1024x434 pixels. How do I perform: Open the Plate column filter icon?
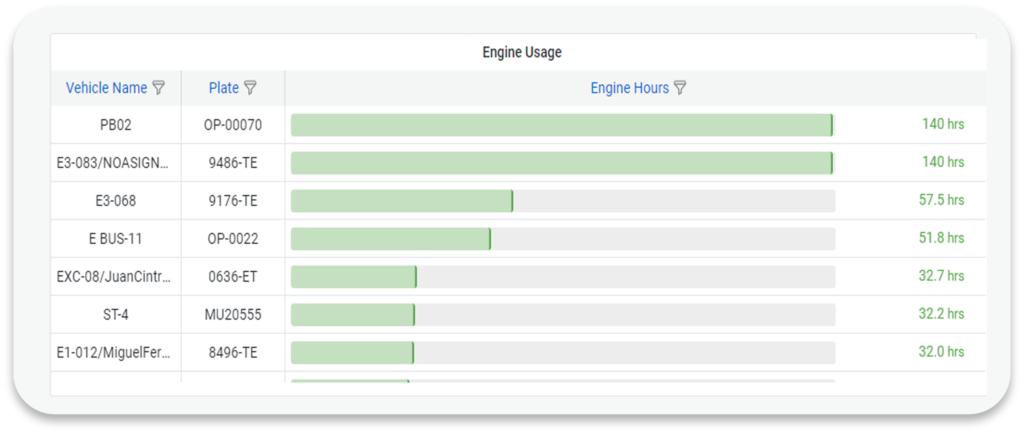tap(250, 88)
